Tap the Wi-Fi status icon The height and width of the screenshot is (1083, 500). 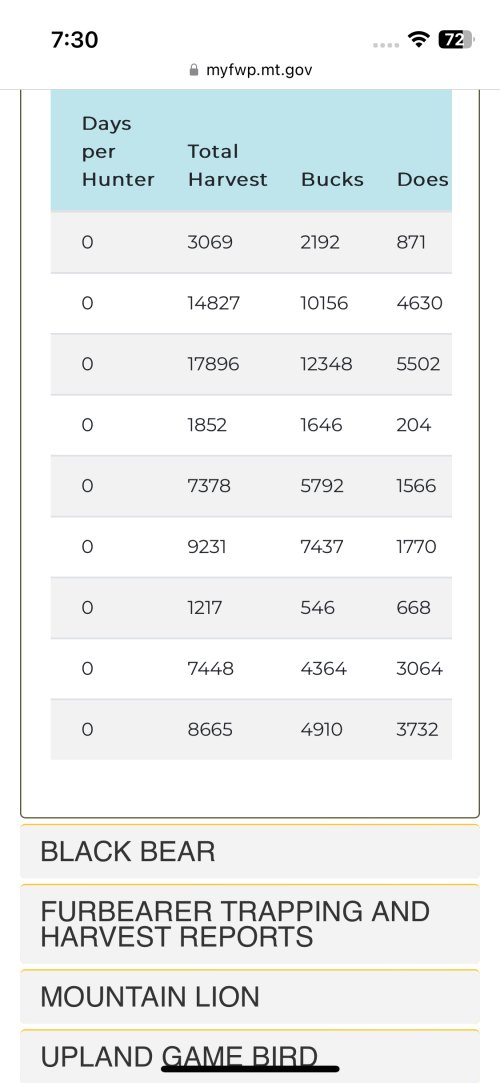click(419, 39)
